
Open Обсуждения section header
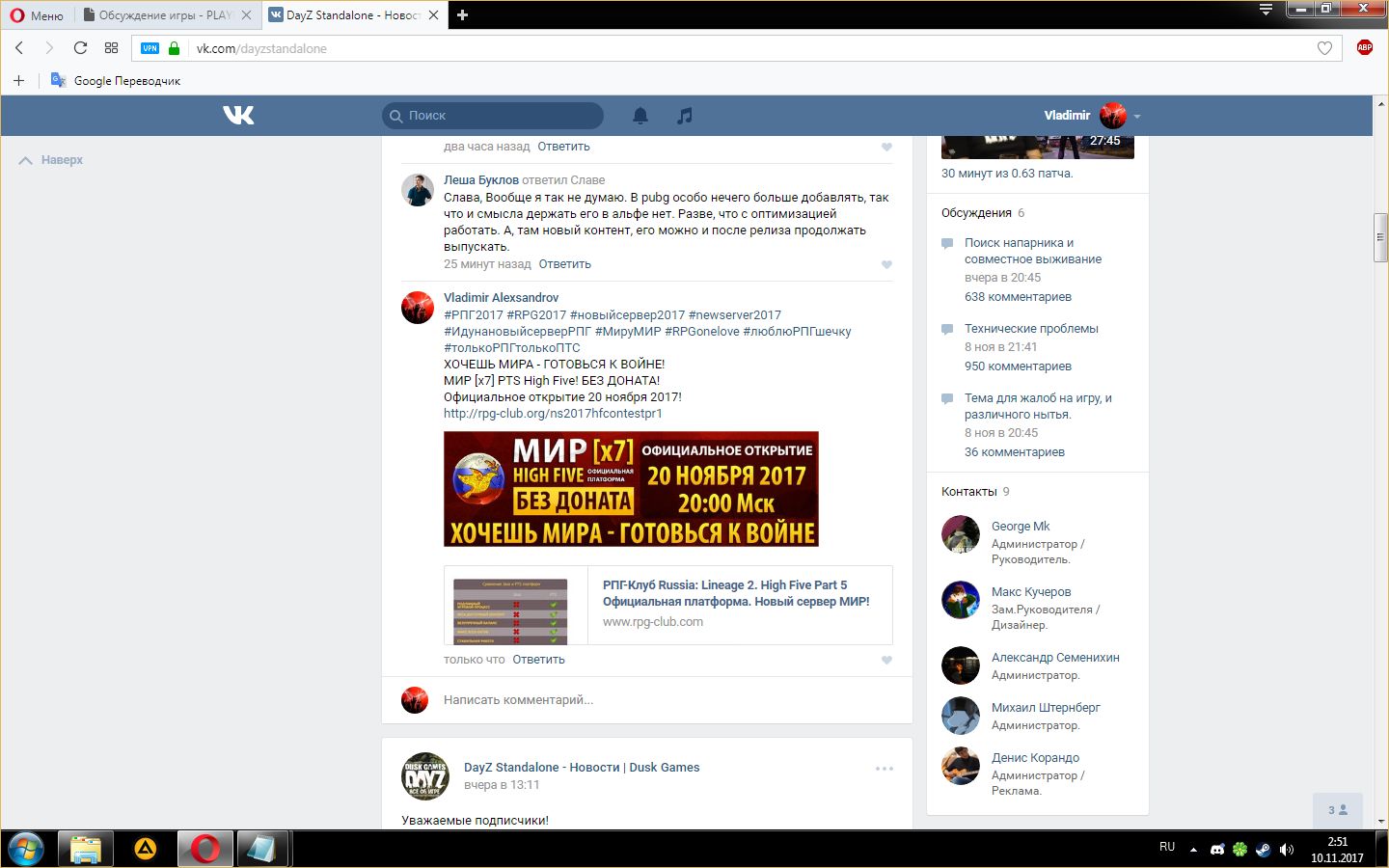coord(976,213)
